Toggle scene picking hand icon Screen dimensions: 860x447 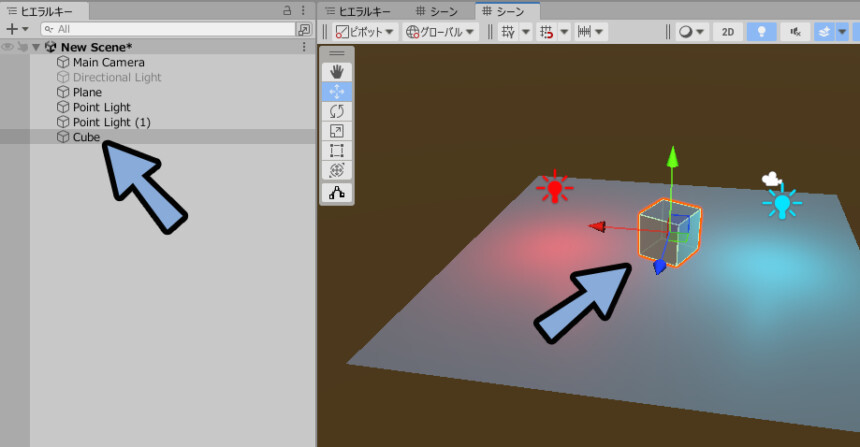tap(22, 47)
